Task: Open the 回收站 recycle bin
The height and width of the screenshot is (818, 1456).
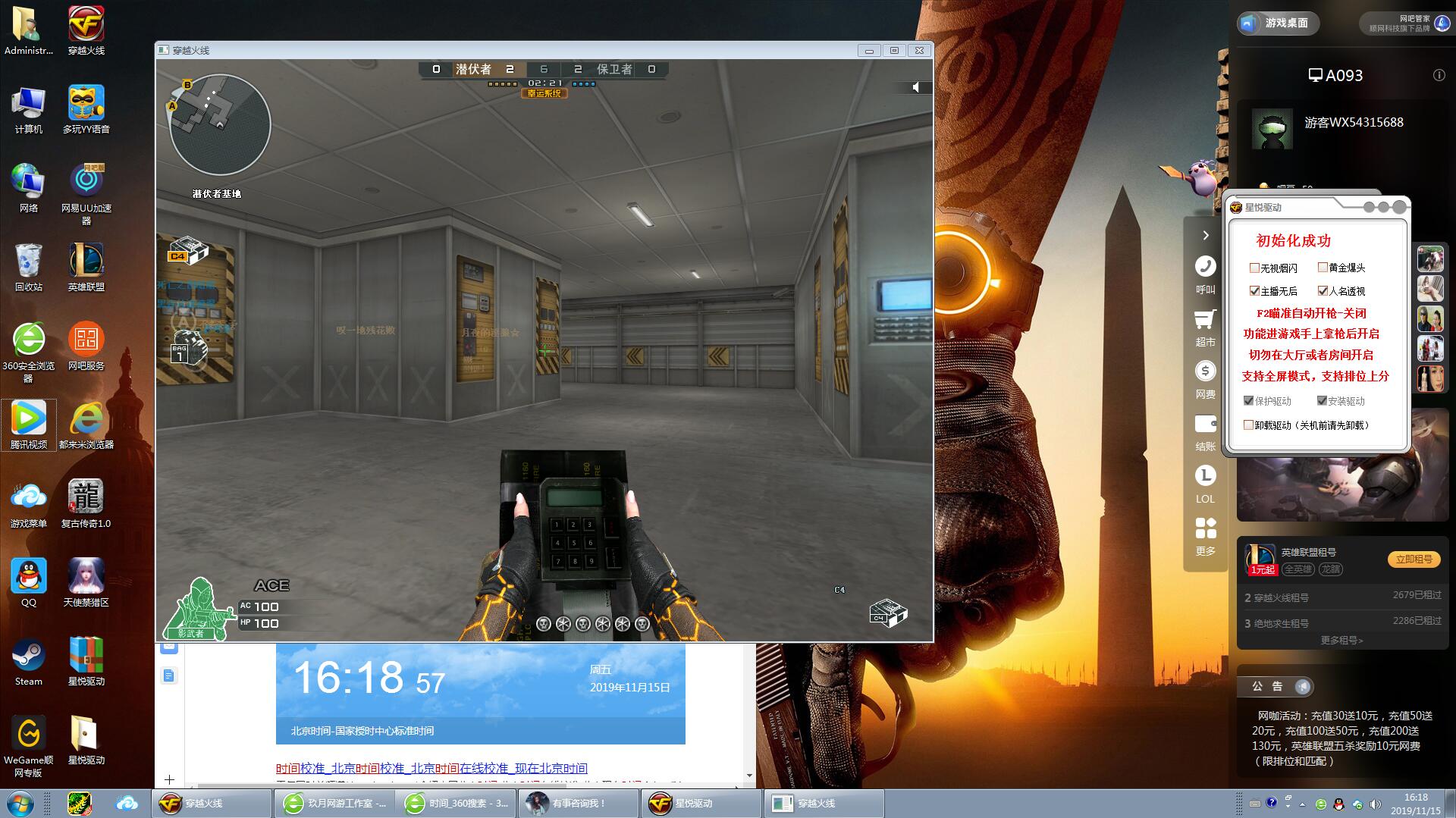Action: [28, 268]
